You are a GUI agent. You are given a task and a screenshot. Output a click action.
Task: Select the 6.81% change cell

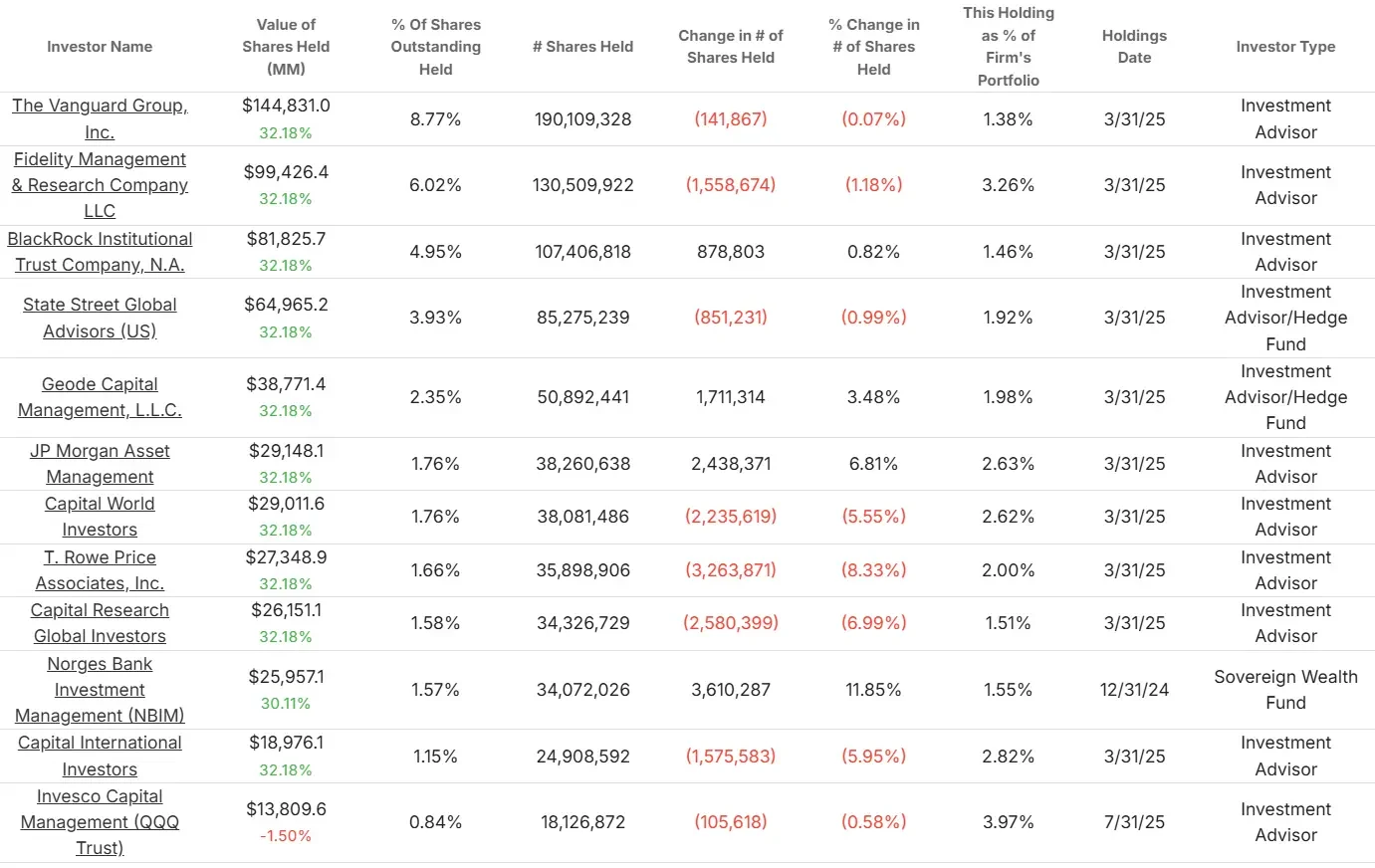pyautogui.click(x=874, y=464)
